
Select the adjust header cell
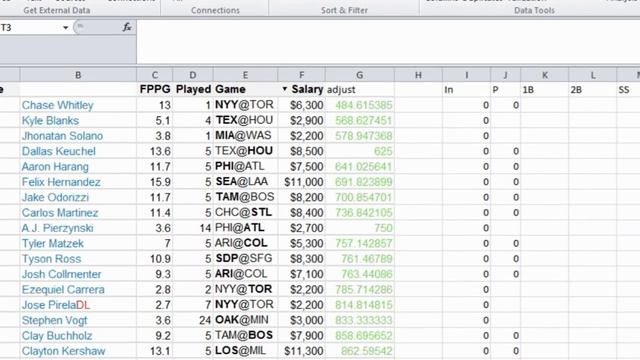360,89
